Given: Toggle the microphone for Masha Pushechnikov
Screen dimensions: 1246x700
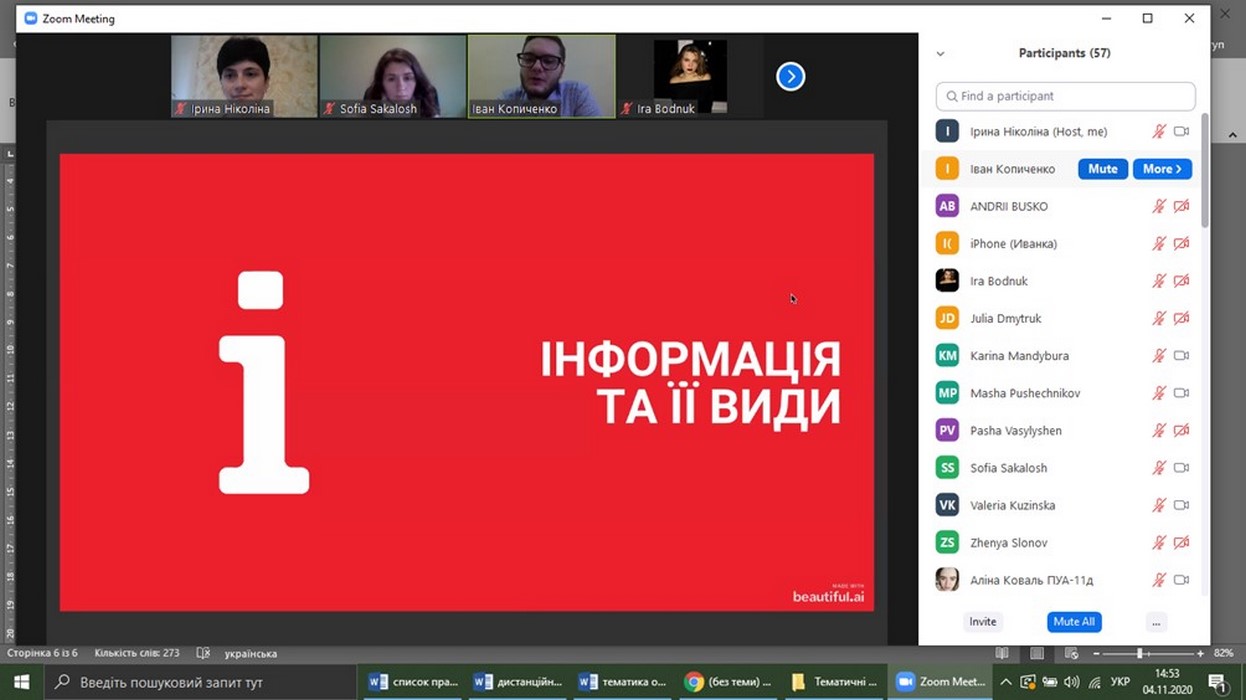Looking at the screenshot, I should (x=1159, y=393).
